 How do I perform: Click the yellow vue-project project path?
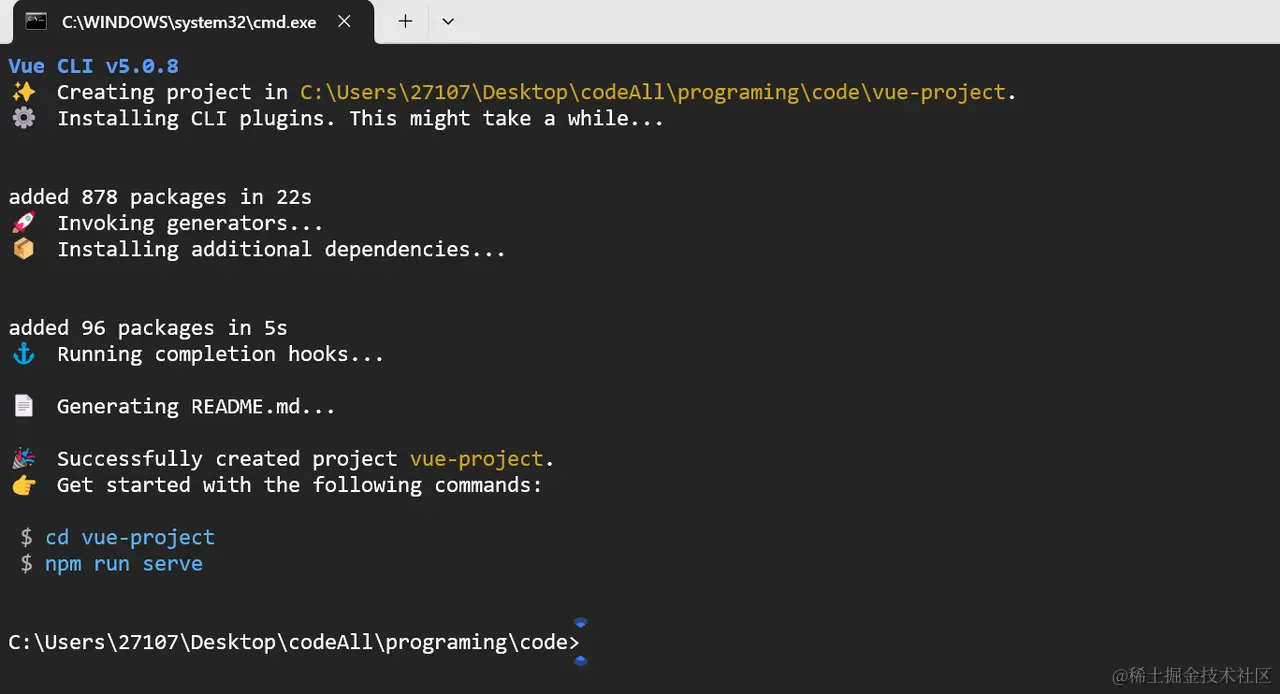pyautogui.click(x=653, y=92)
